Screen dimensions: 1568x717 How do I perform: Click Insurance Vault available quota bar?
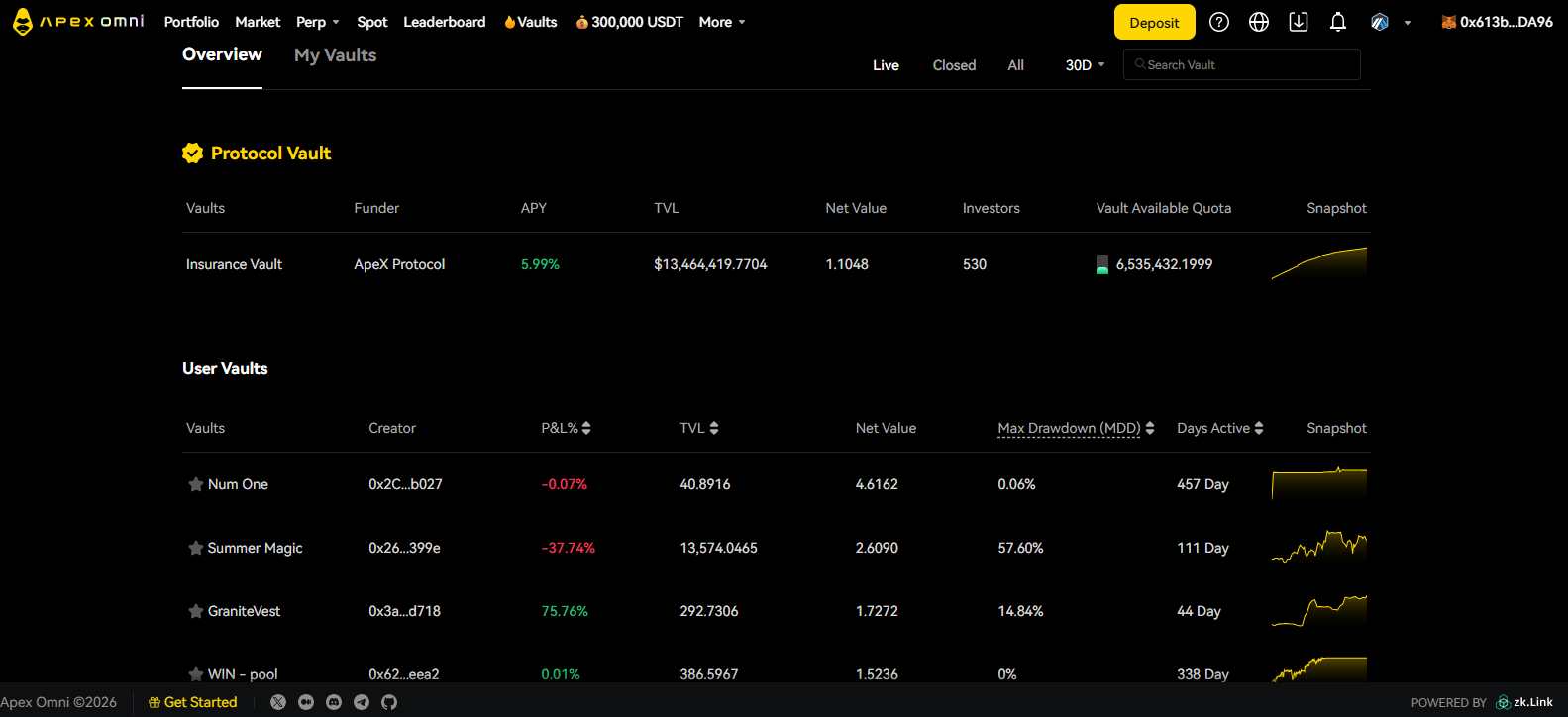pyautogui.click(x=1101, y=264)
